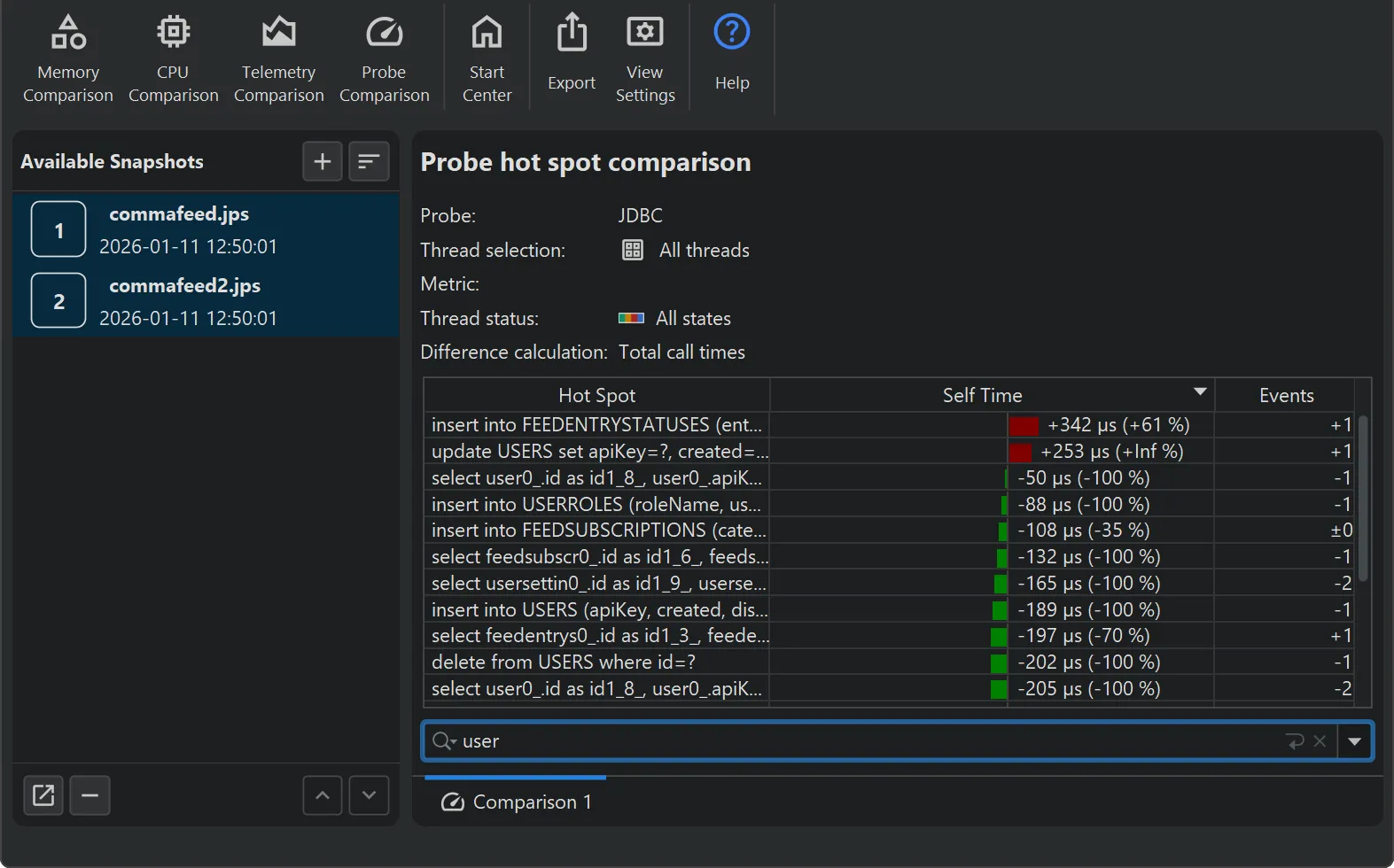Image resolution: width=1394 pixels, height=868 pixels.
Task: Move selected snapshot down
Action: pyautogui.click(x=369, y=795)
